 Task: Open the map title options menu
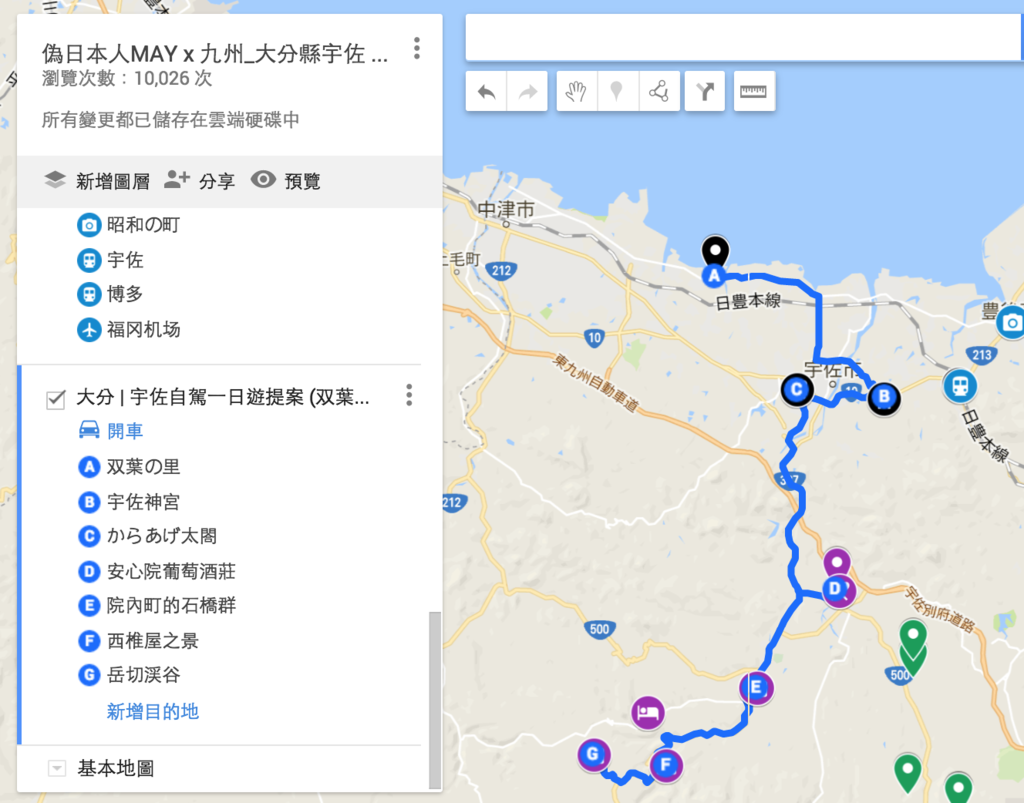point(417,48)
